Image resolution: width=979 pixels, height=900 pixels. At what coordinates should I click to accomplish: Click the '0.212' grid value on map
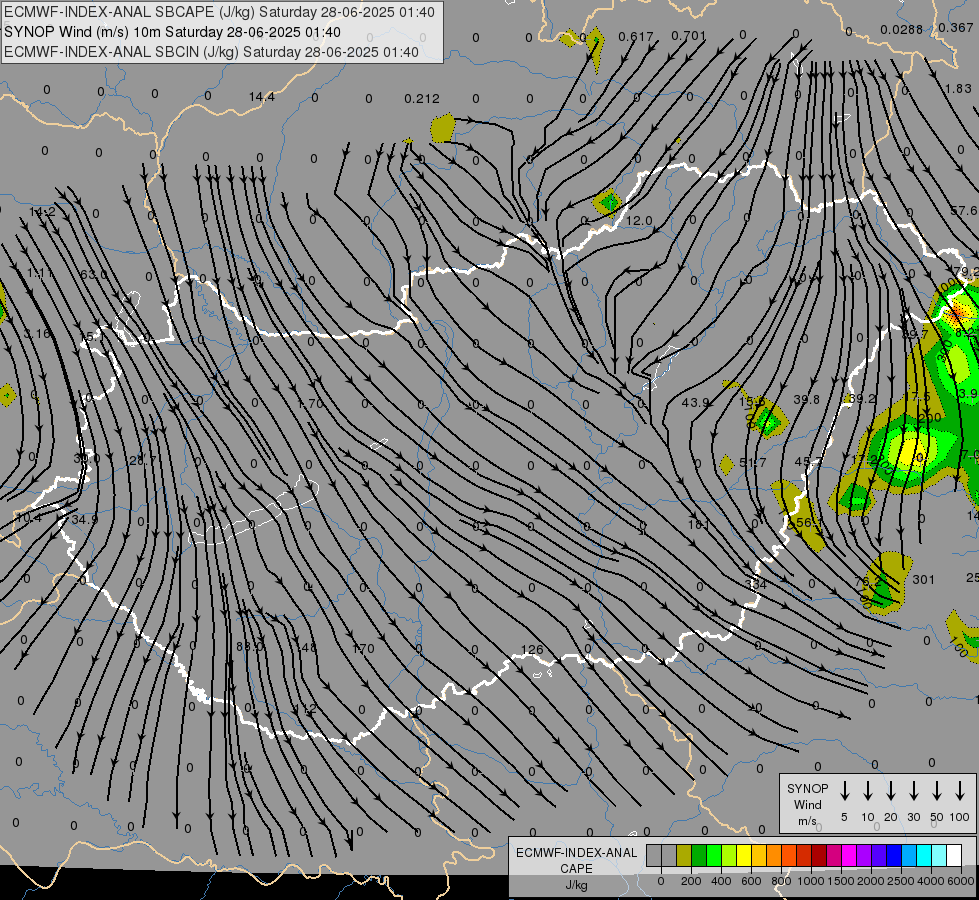pyautogui.click(x=421, y=99)
